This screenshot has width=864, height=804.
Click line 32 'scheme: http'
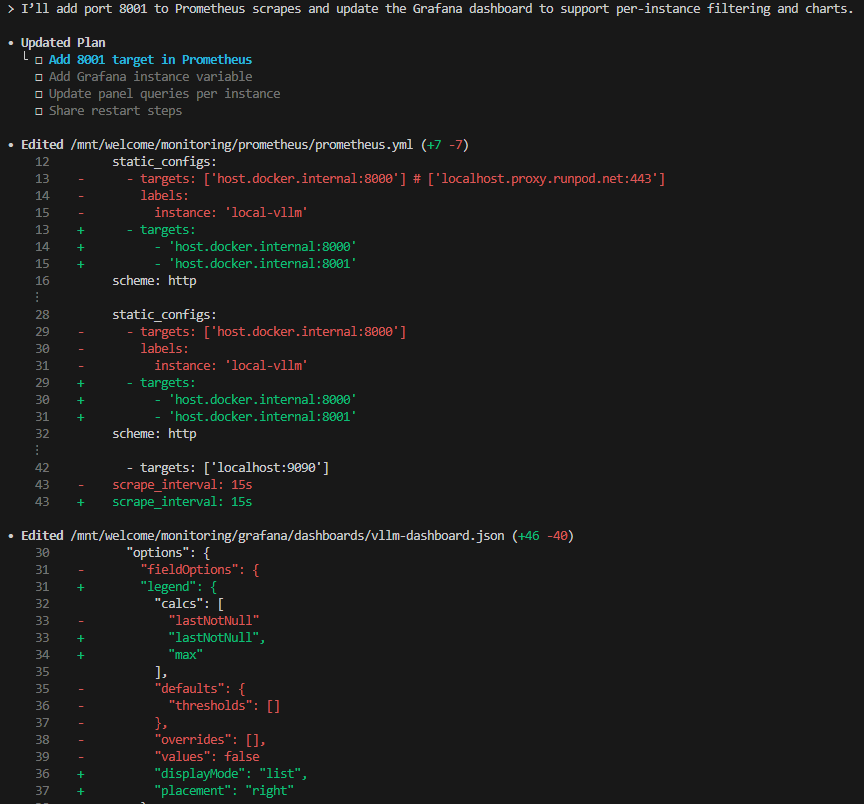(154, 434)
